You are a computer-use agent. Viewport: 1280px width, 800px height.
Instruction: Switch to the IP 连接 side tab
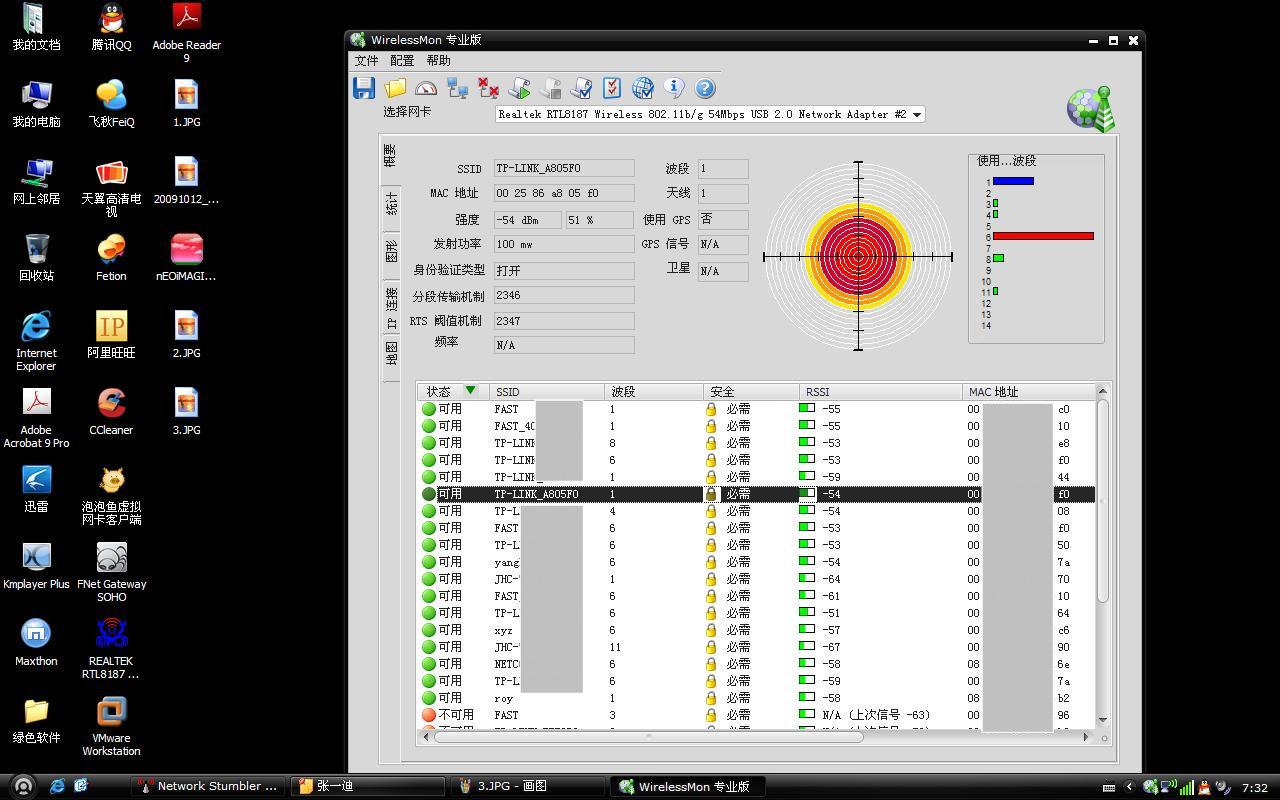click(x=390, y=307)
